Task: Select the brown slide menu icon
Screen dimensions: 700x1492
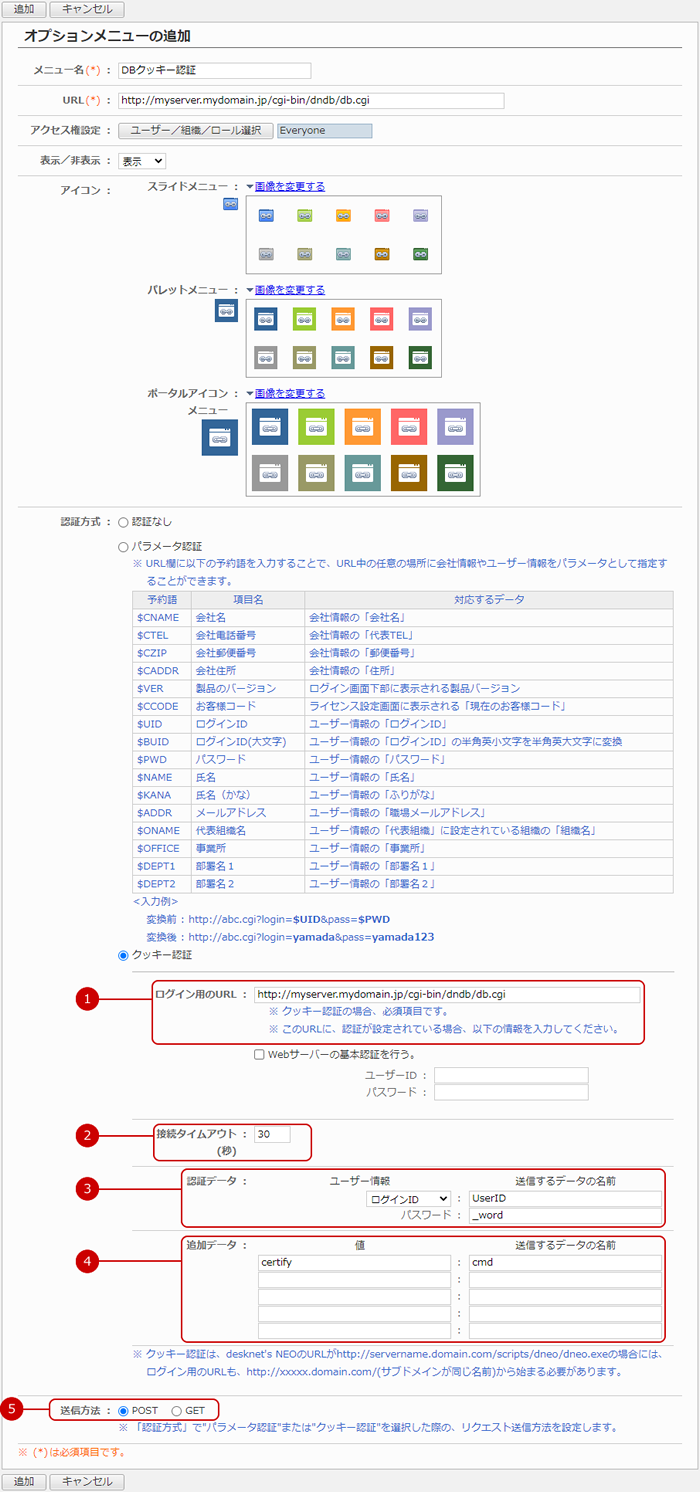Action: [382, 254]
